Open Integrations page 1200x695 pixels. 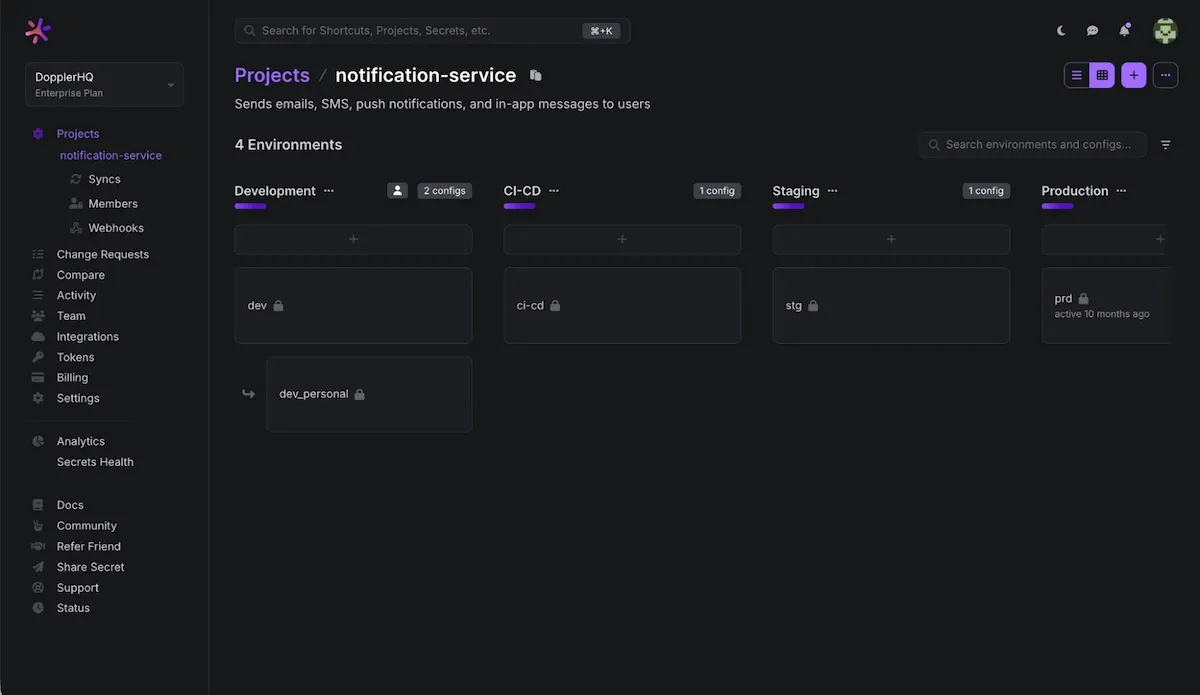pos(87,337)
